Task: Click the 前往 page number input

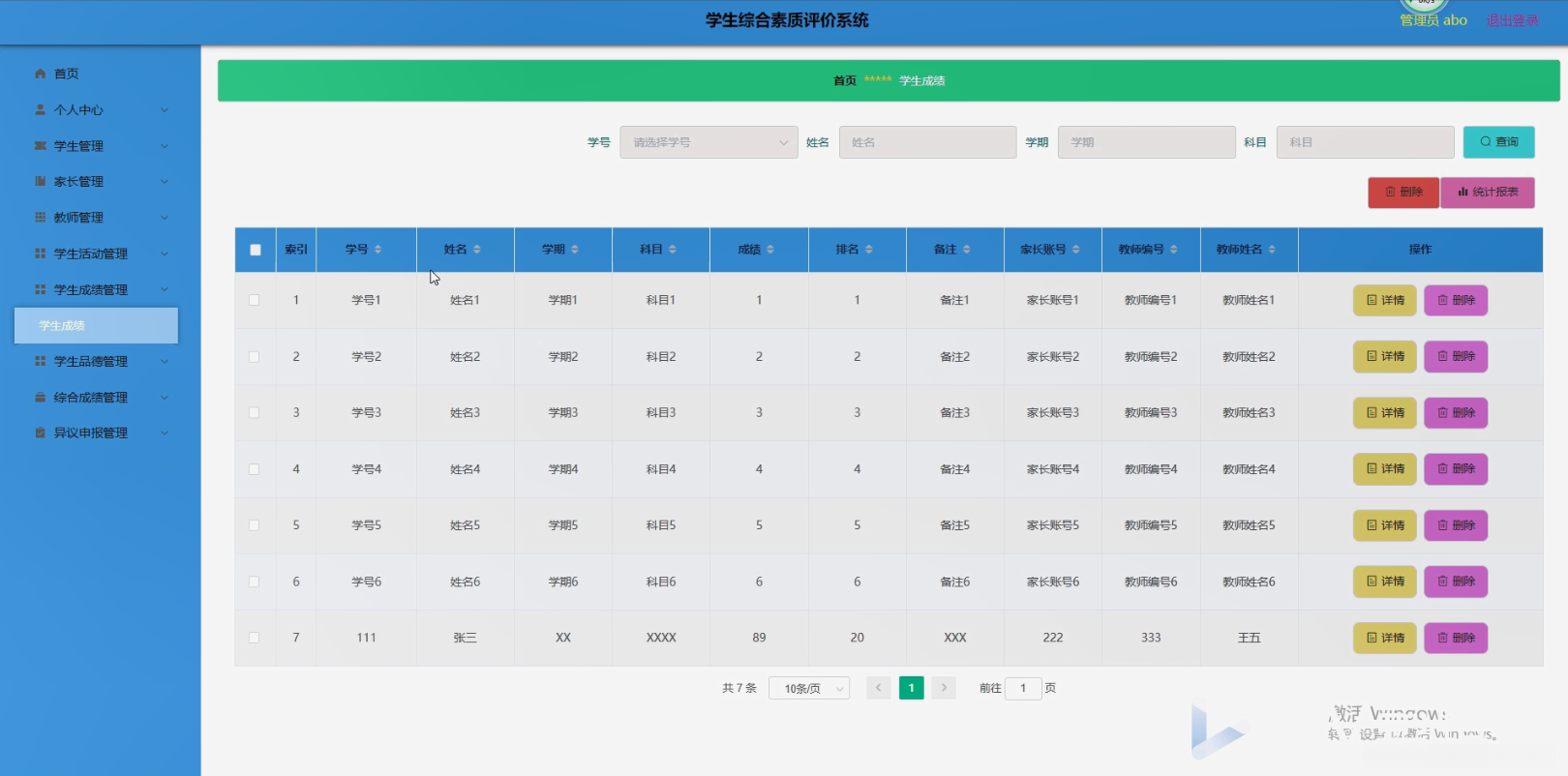Action: click(1023, 688)
